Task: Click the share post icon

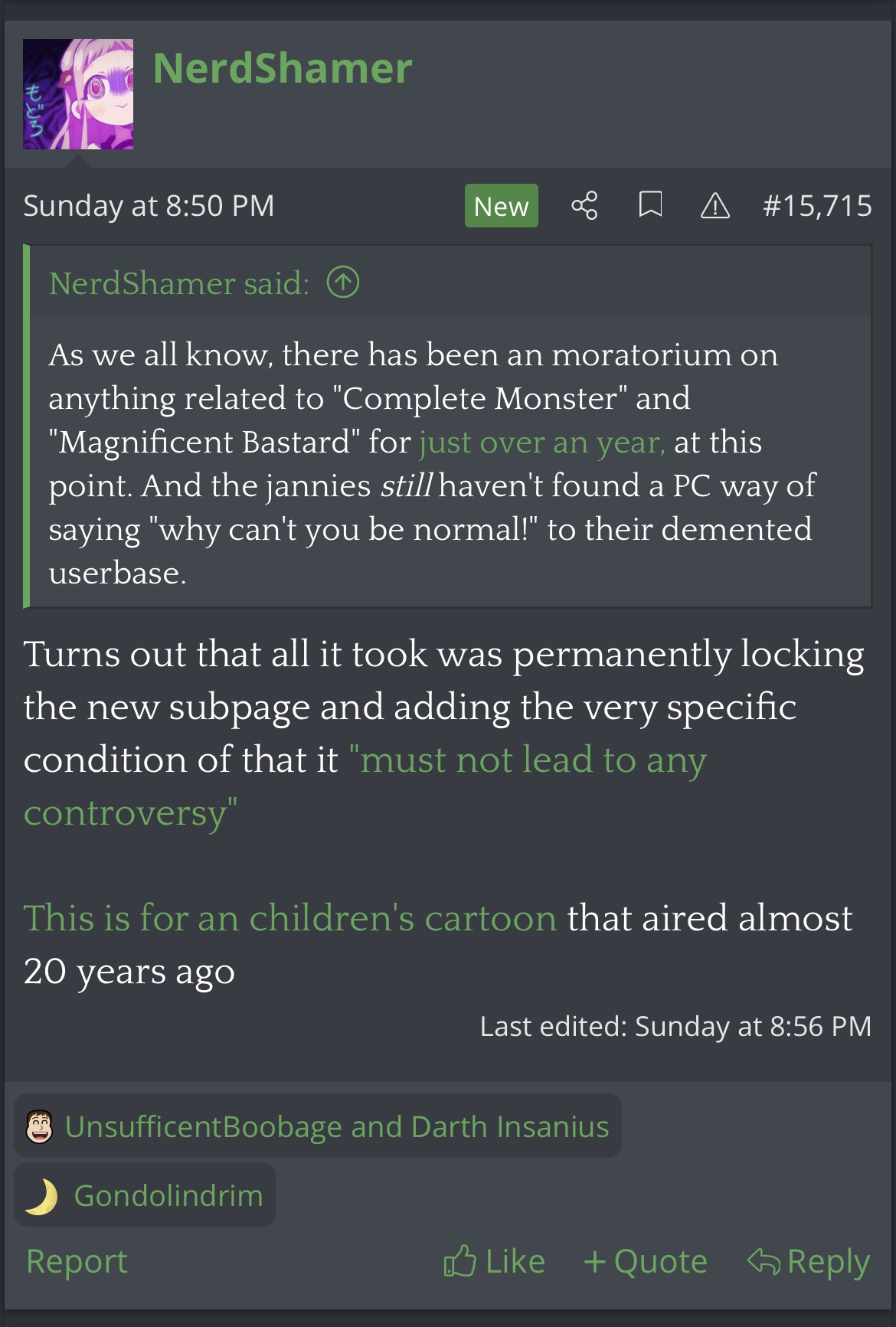Action: [584, 206]
